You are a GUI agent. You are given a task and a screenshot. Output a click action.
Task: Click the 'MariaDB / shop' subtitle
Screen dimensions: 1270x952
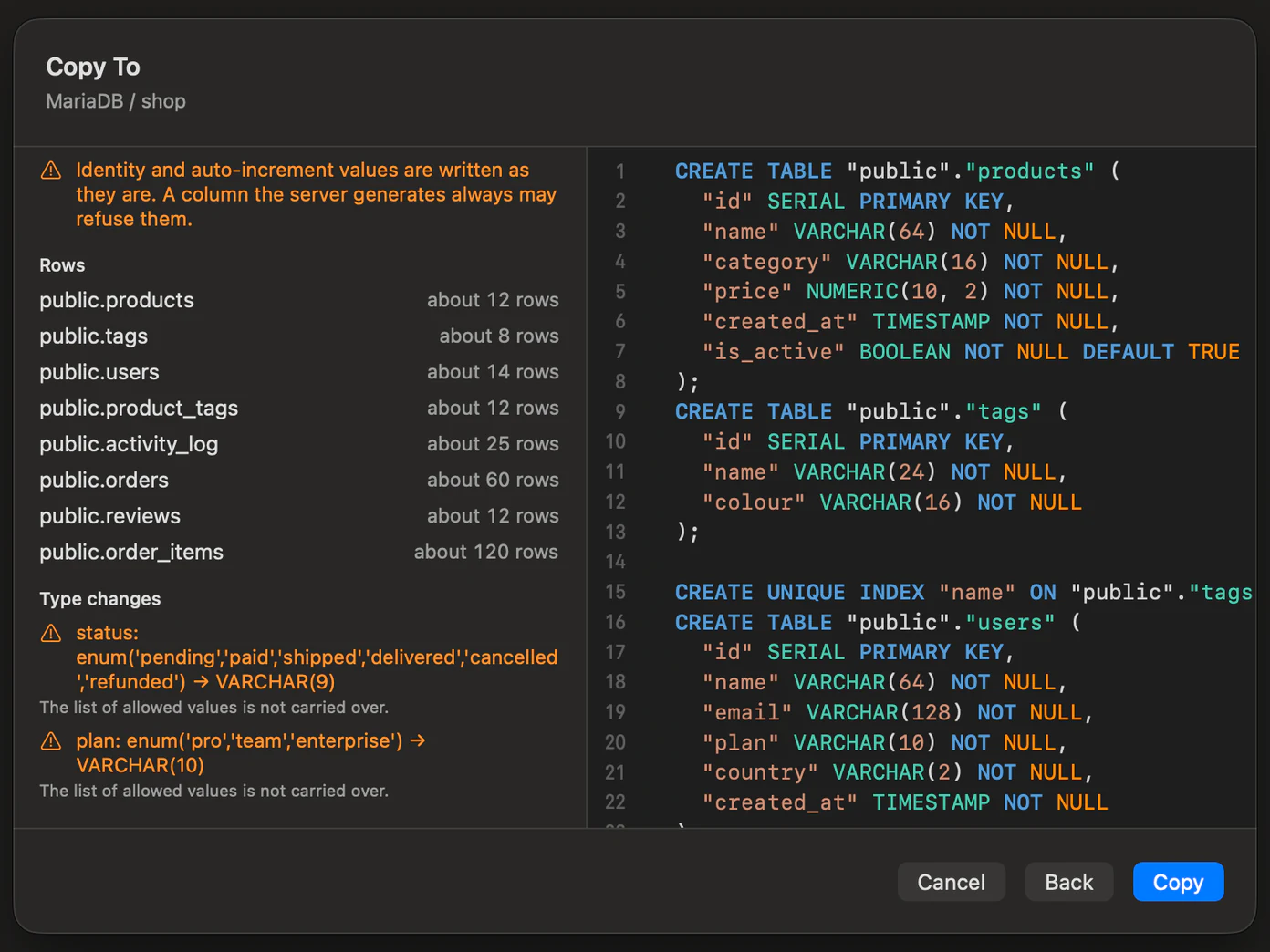tap(116, 101)
